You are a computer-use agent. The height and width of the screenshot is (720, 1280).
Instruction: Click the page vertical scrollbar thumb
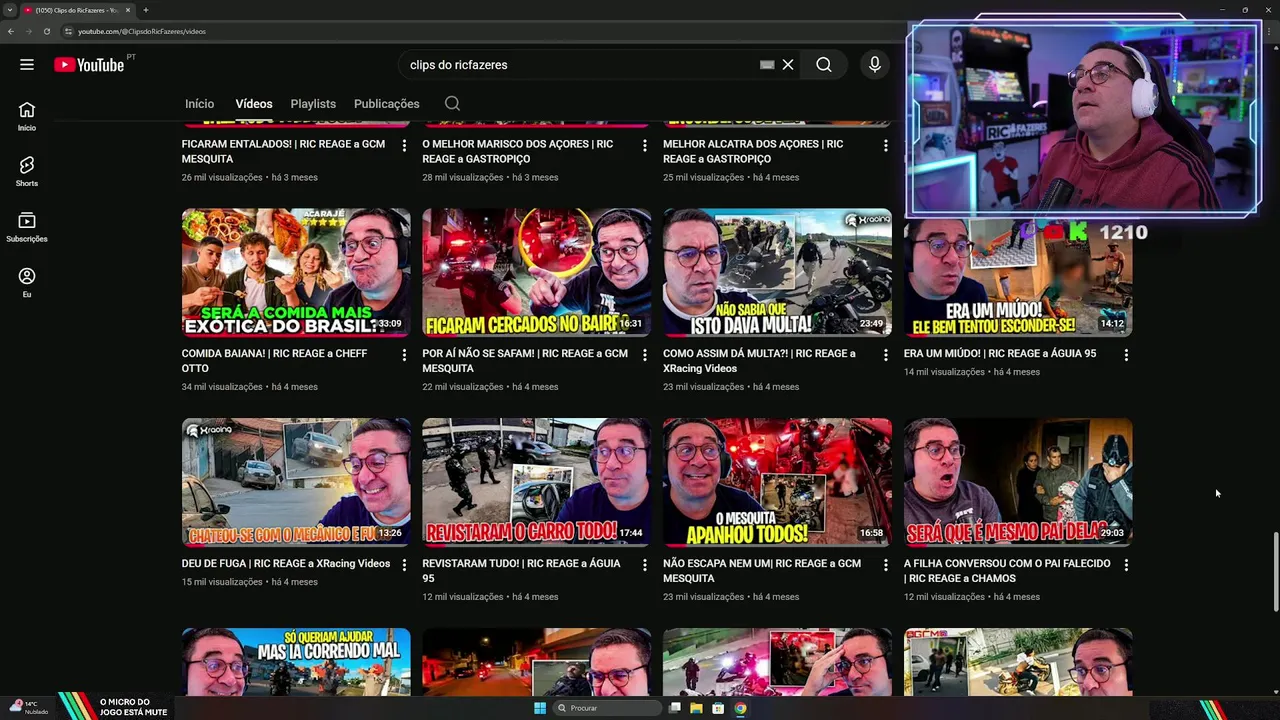pyautogui.click(x=1275, y=571)
